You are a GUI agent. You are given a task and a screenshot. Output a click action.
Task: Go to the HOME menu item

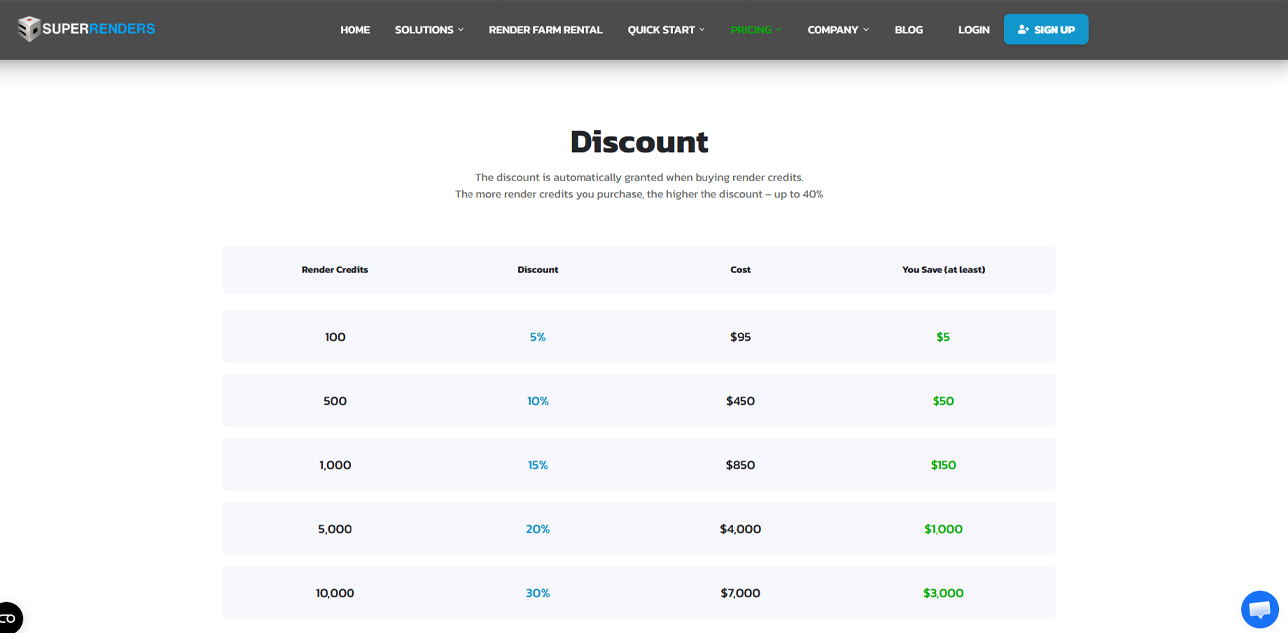355,29
